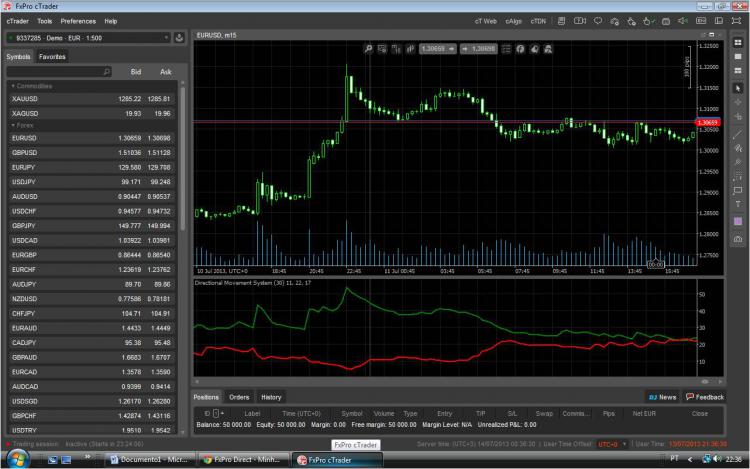Click the symbol search input field

click(x=59, y=72)
